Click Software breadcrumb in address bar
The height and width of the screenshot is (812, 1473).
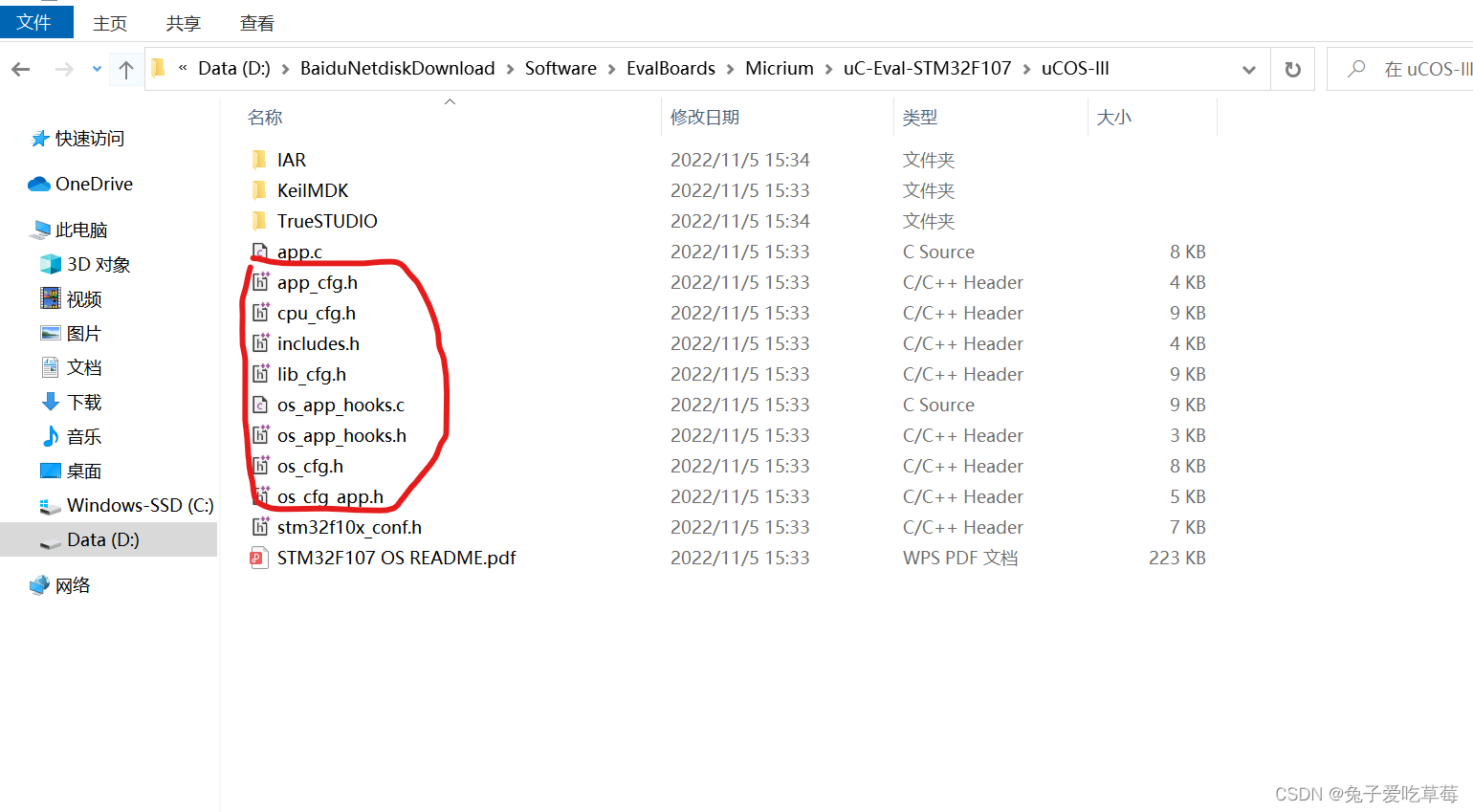pyautogui.click(x=561, y=68)
